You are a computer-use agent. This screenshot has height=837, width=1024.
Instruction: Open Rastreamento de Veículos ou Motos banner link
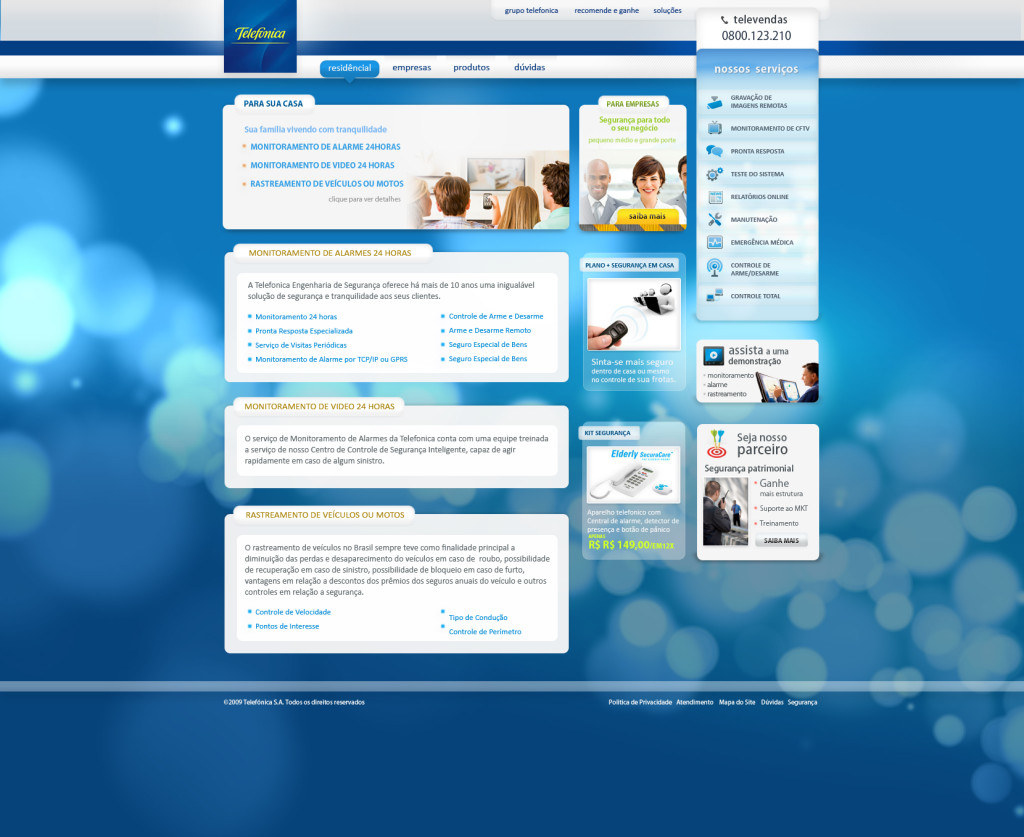(x=327, y=184)
